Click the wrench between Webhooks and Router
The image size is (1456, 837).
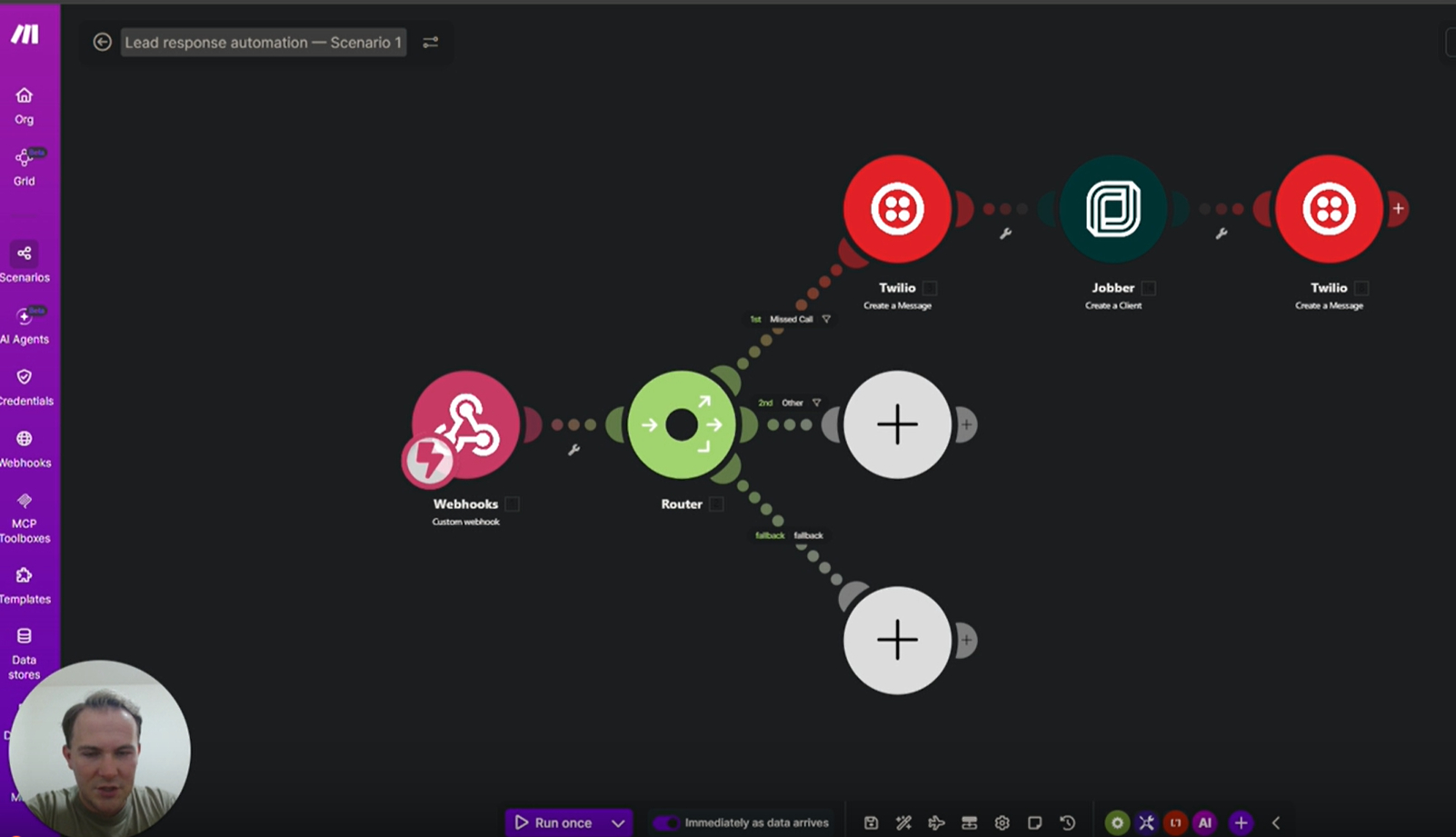[x=573, y=449]
